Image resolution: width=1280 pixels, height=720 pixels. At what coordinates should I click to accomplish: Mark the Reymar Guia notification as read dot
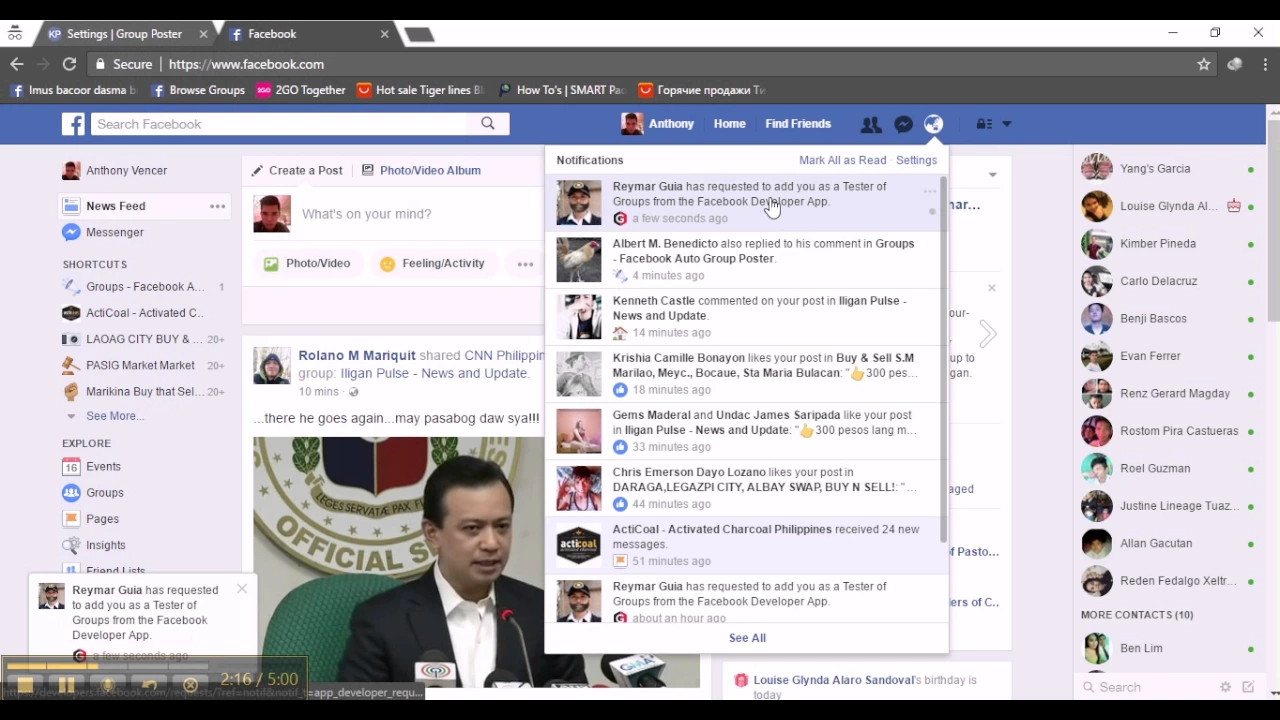(932, 212)
